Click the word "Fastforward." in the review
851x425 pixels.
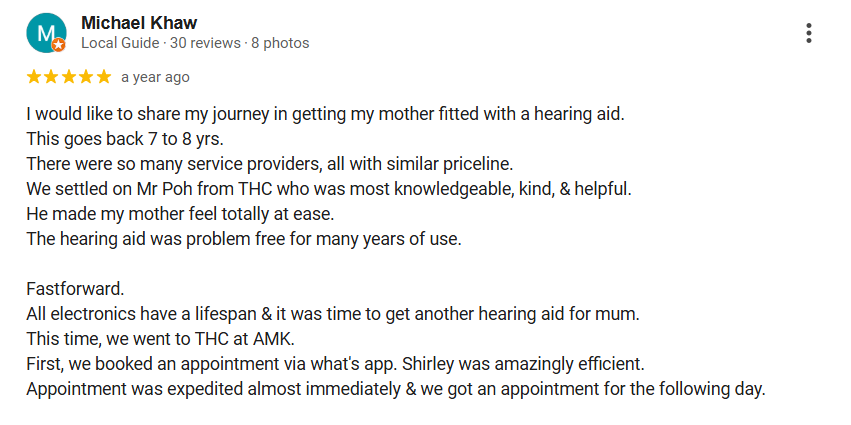click(75, 289)
